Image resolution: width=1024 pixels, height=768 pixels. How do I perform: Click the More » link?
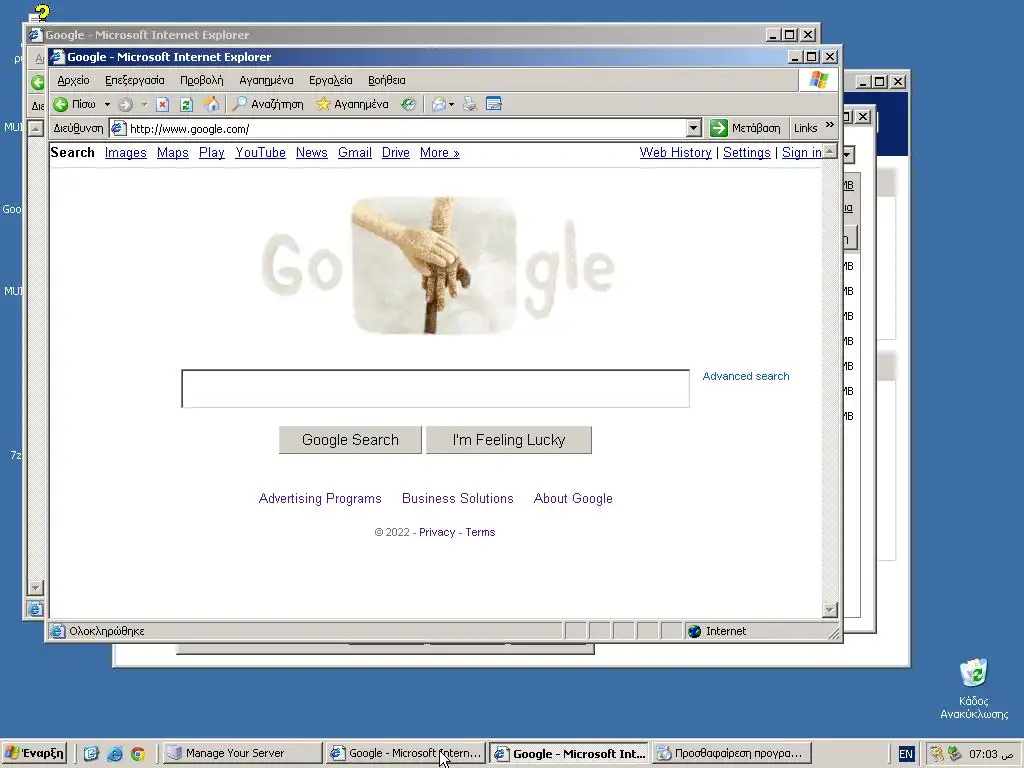(x=440, y=152)
